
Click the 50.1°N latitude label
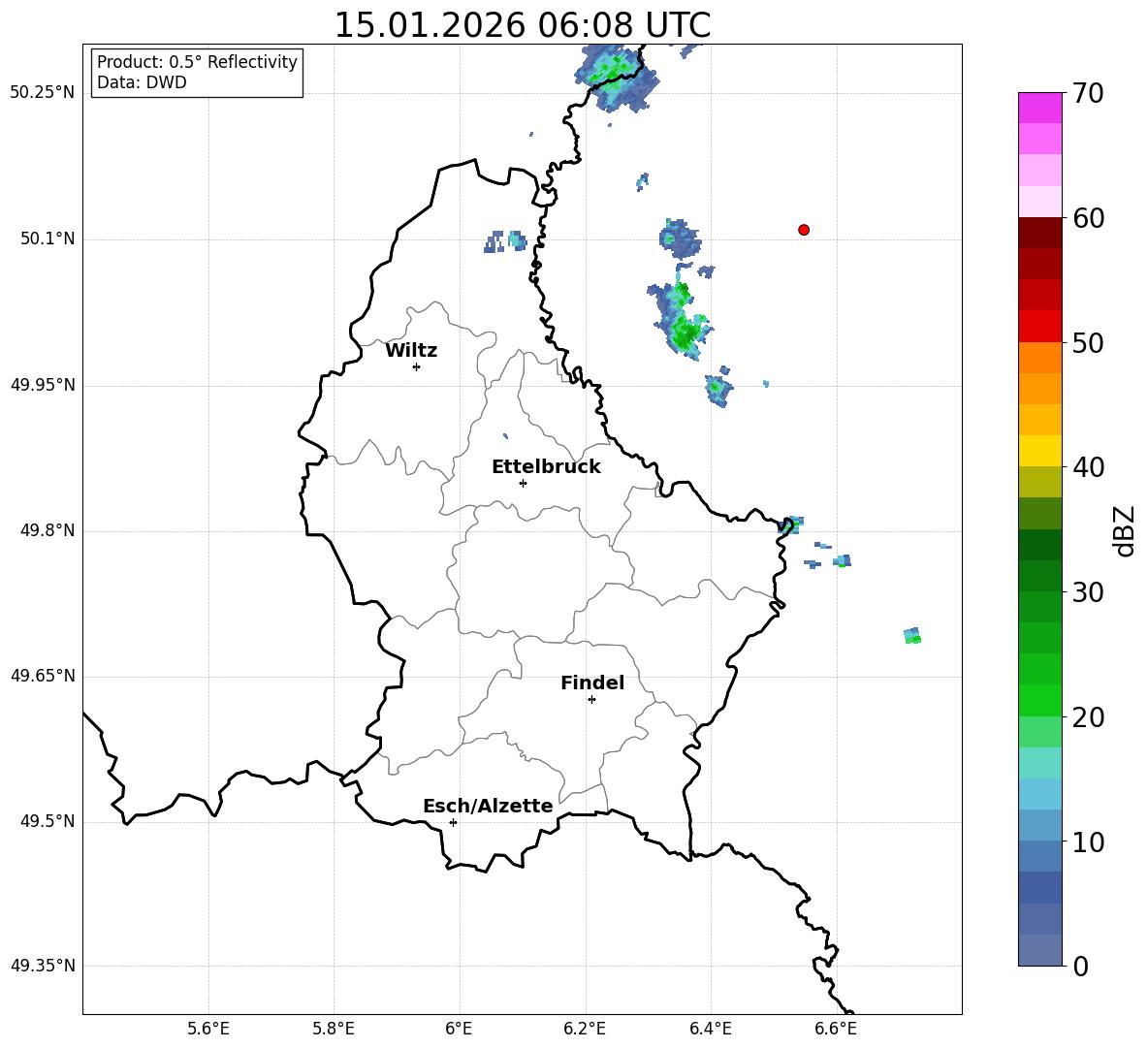[x=48, y=238]
